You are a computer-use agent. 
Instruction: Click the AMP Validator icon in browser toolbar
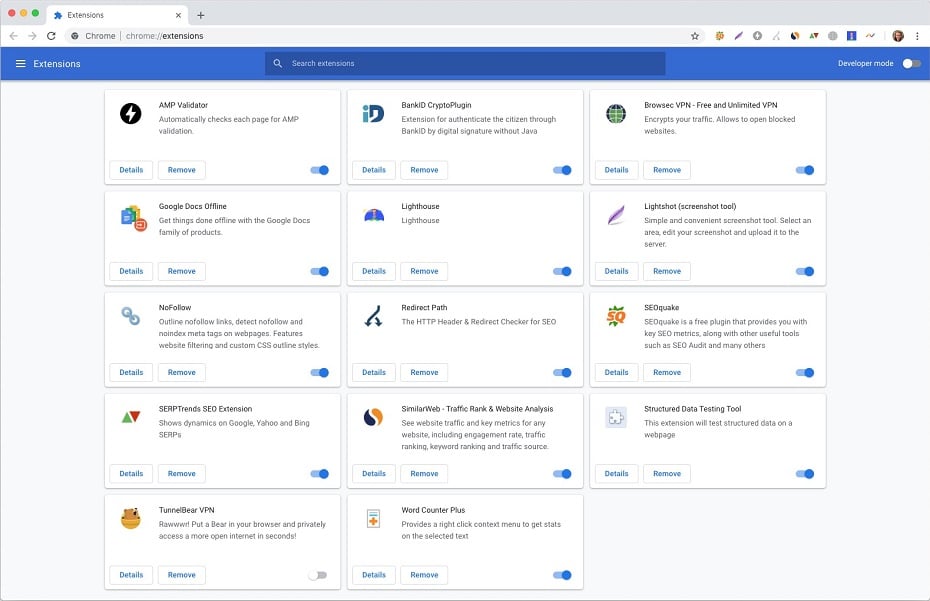pyautogui.click(x=757, y=36)
